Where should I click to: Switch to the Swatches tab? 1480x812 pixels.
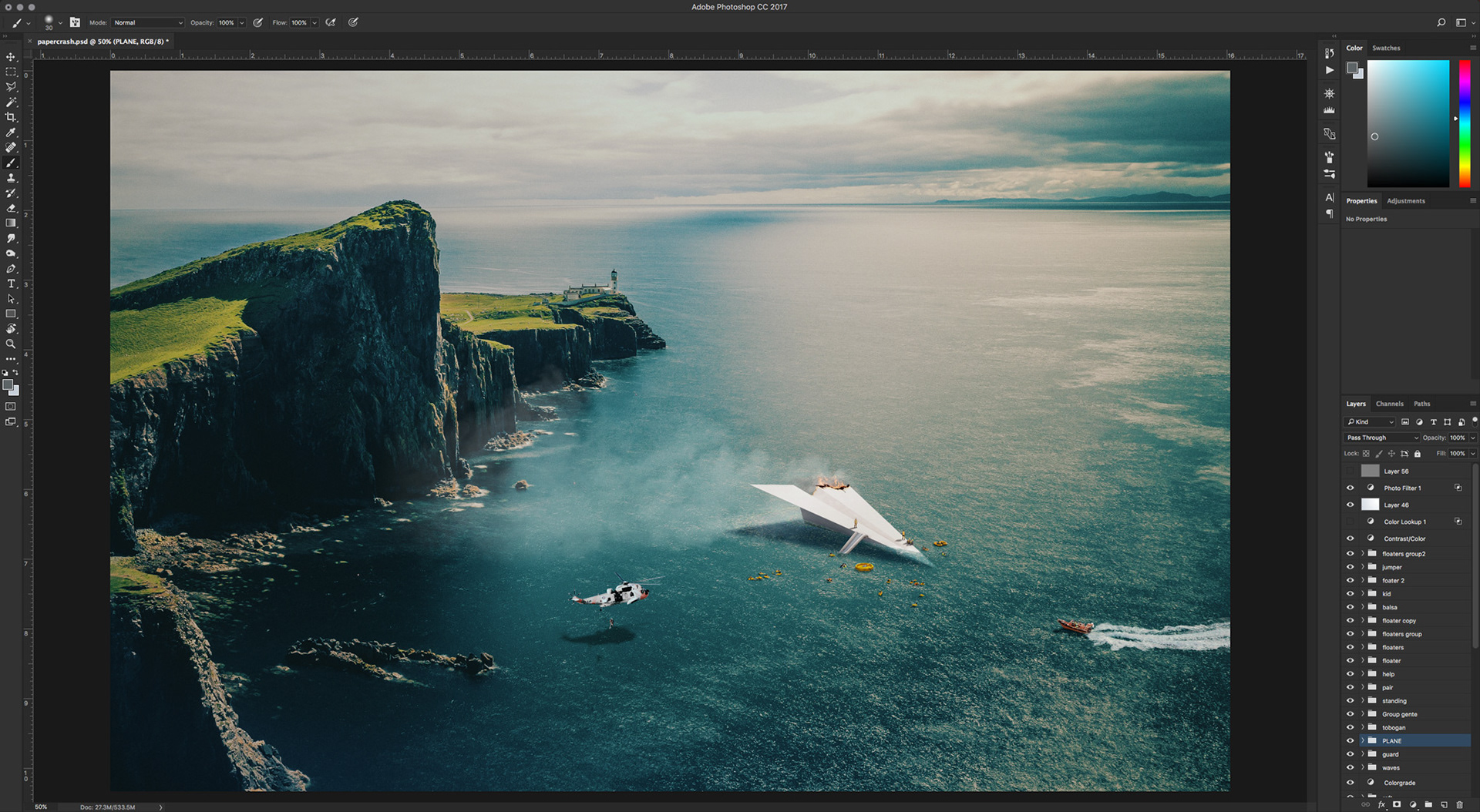tap(1386, 48)
